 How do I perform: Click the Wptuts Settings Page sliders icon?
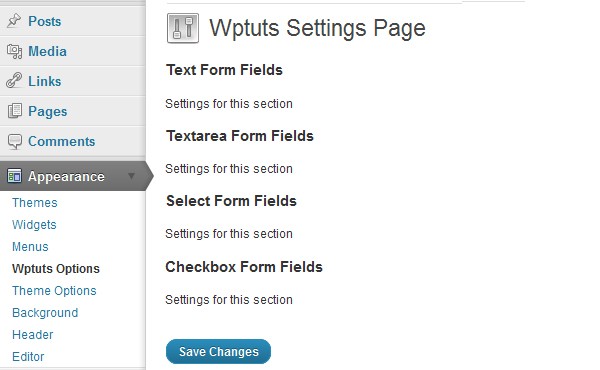click(183, 28)
